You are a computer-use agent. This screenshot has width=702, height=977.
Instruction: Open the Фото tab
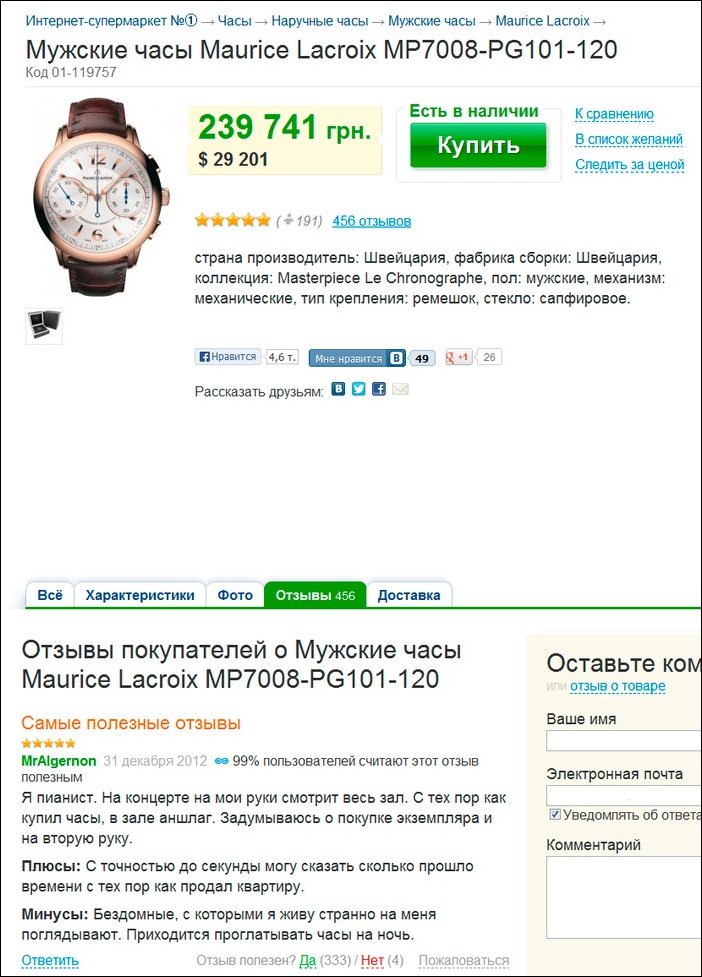(x=235, y=595)
